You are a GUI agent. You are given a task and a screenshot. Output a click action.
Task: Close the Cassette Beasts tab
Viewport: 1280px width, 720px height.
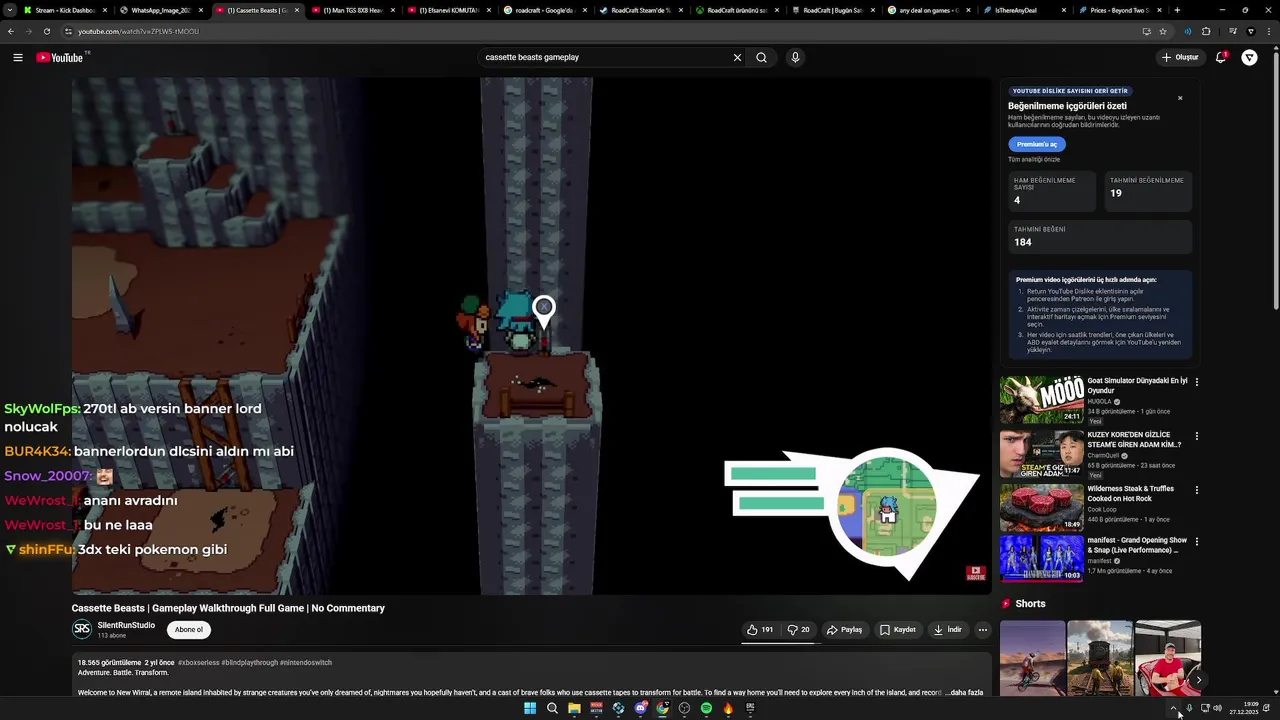tap(297, 10)
